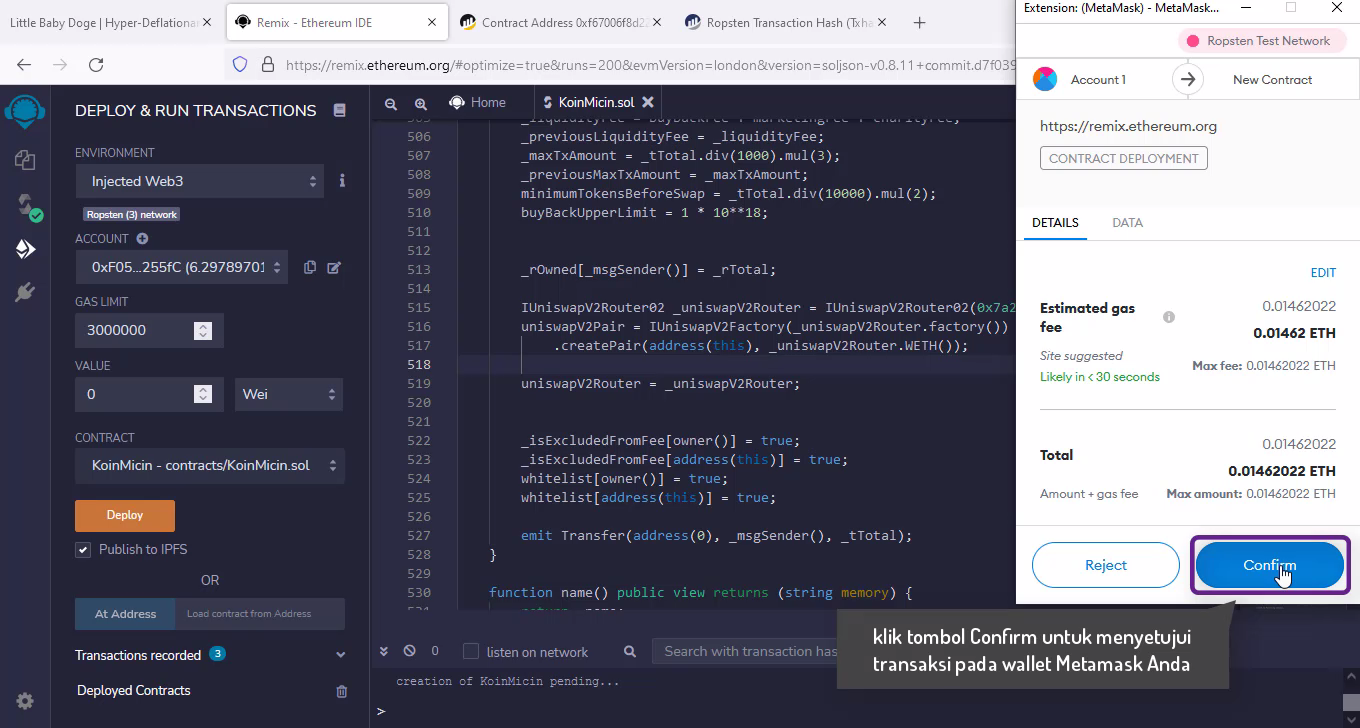The height and width of the screenshot is (728, 1360).
Task: Uncheck the Publish to IPFS checkbox
Action: click(83, 549)
